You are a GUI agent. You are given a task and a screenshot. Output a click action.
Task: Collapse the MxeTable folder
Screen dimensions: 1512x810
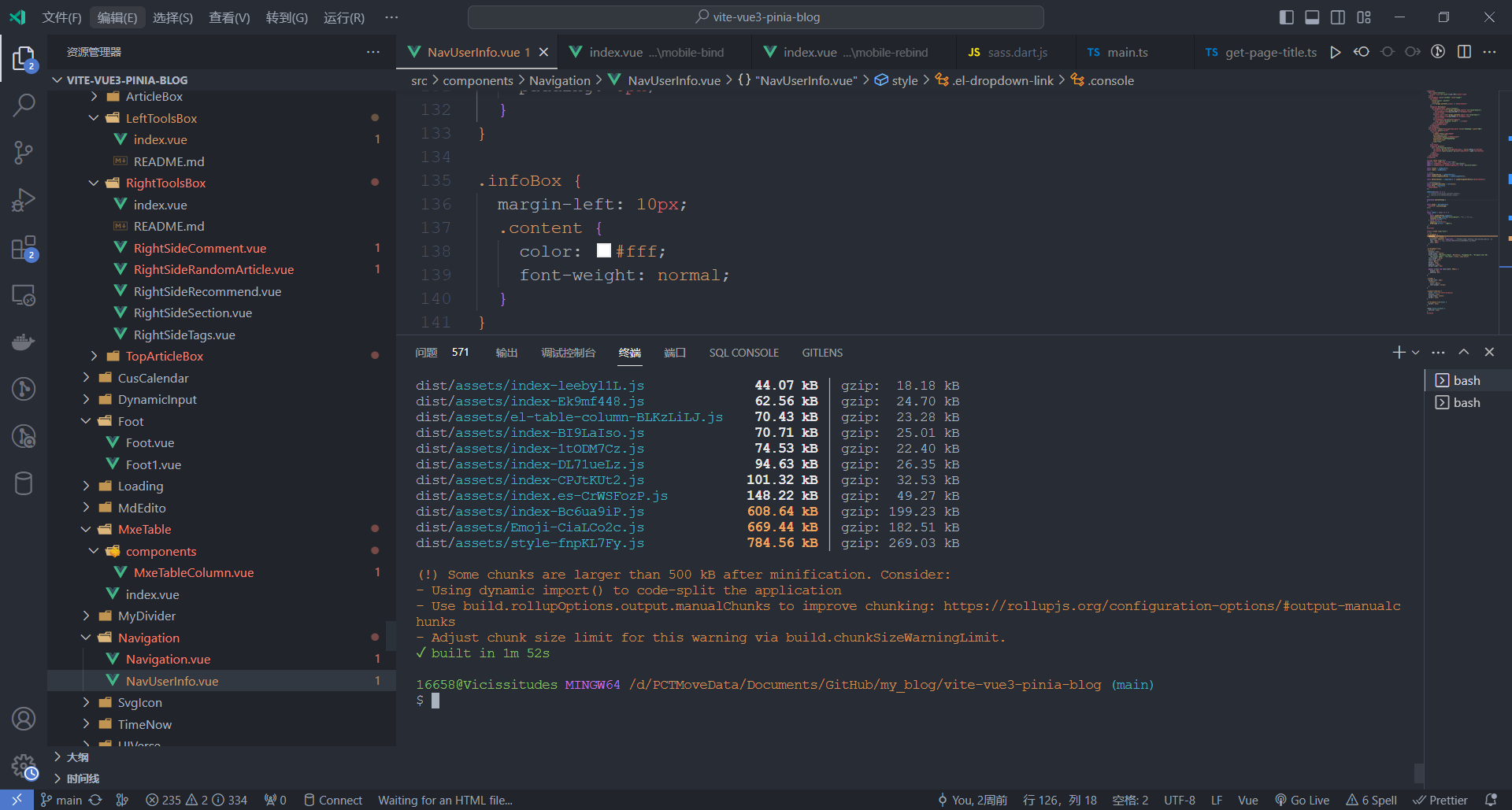coord(87,529)
